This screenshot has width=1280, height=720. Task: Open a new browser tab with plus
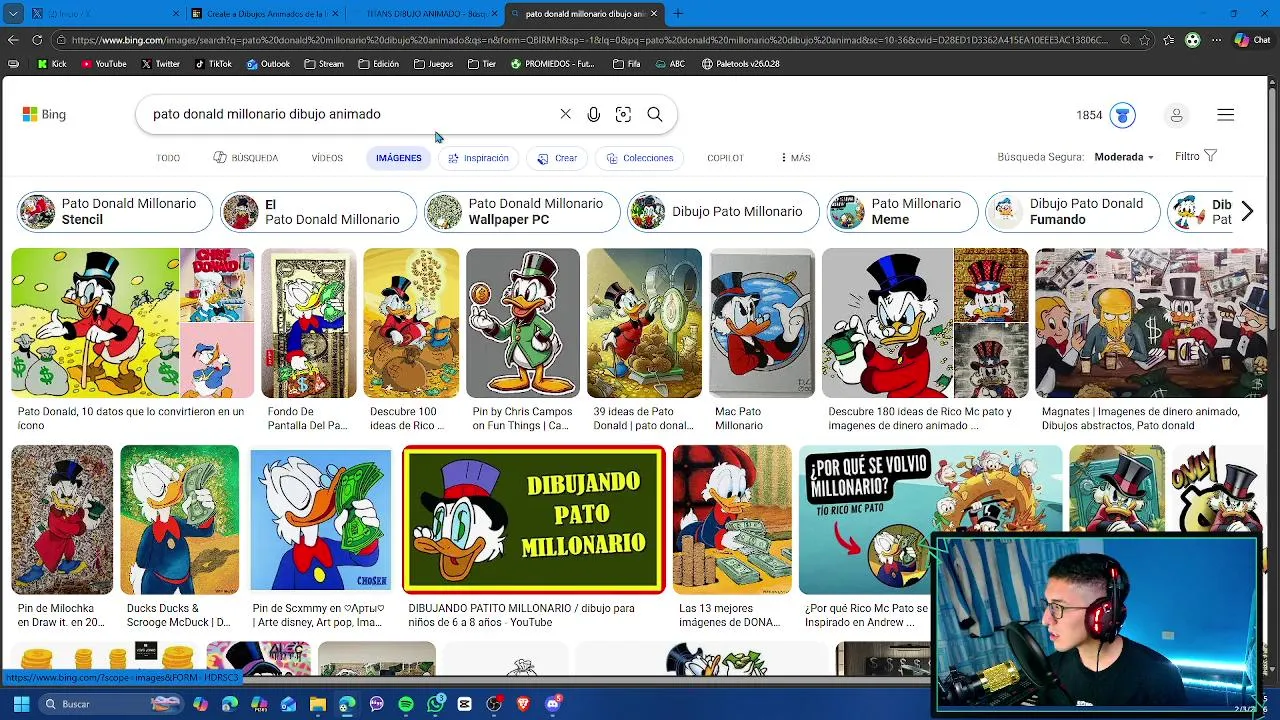coord(678,14)
